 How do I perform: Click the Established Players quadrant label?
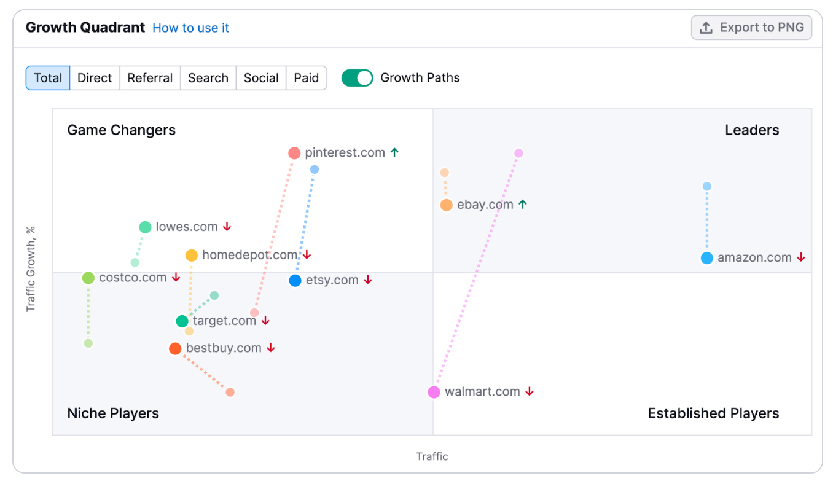[713, 414]
